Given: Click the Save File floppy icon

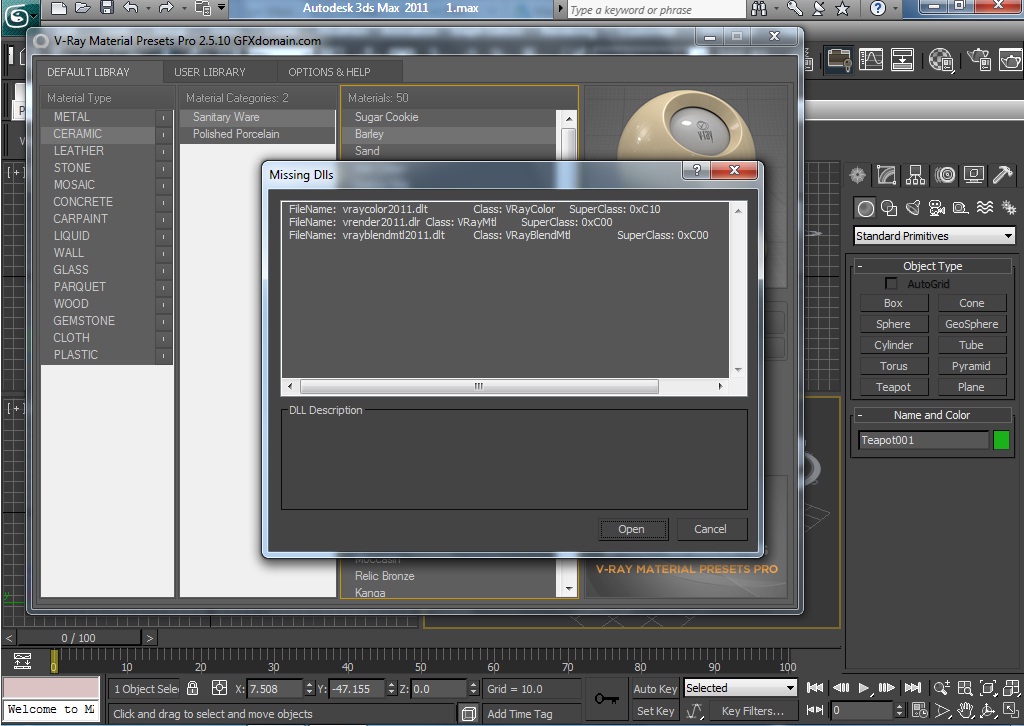Looking at the screenshot, I should (x=106, y=8).
